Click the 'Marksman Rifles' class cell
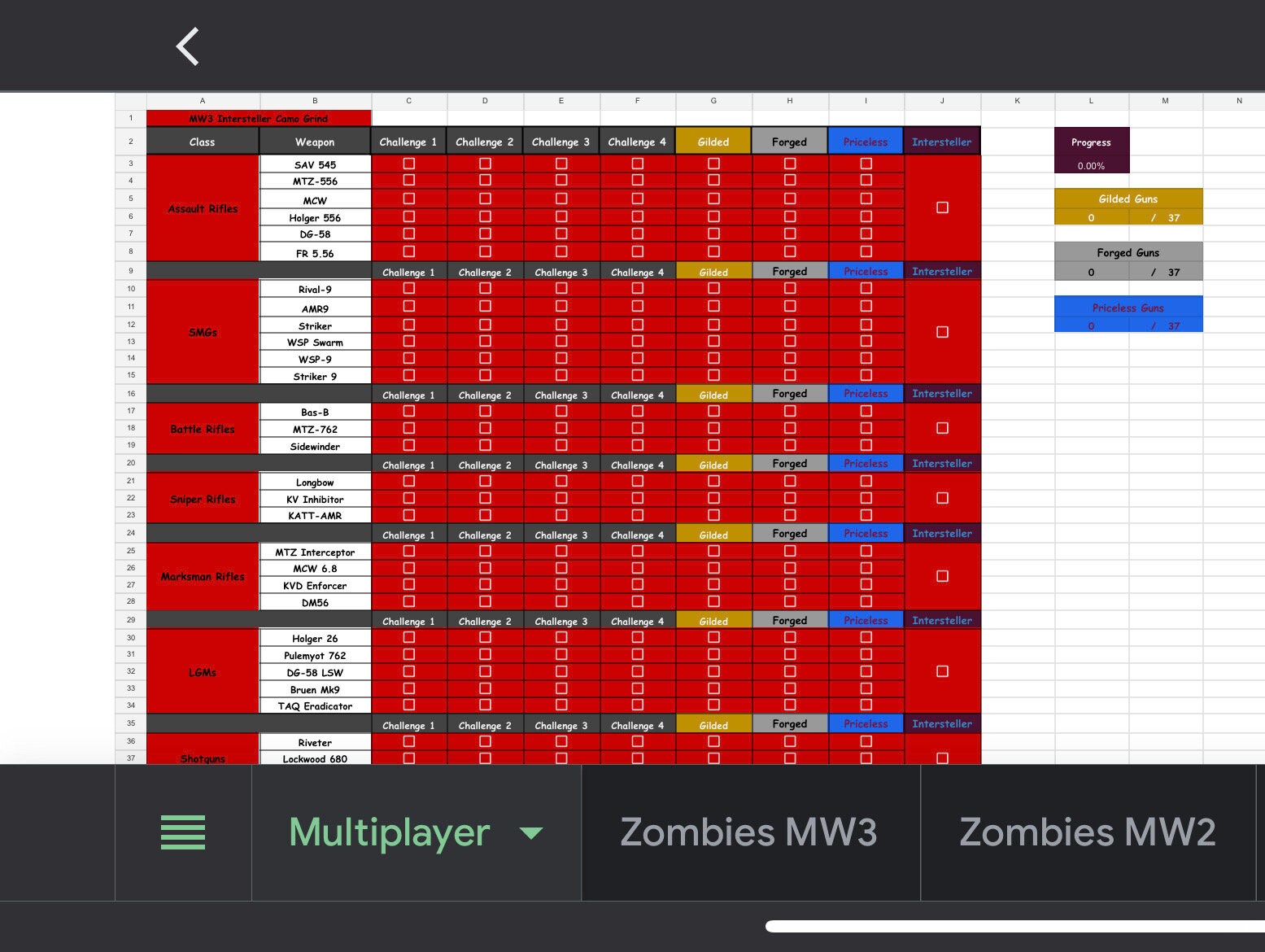 pyautogui.click(x=203, y=576)
